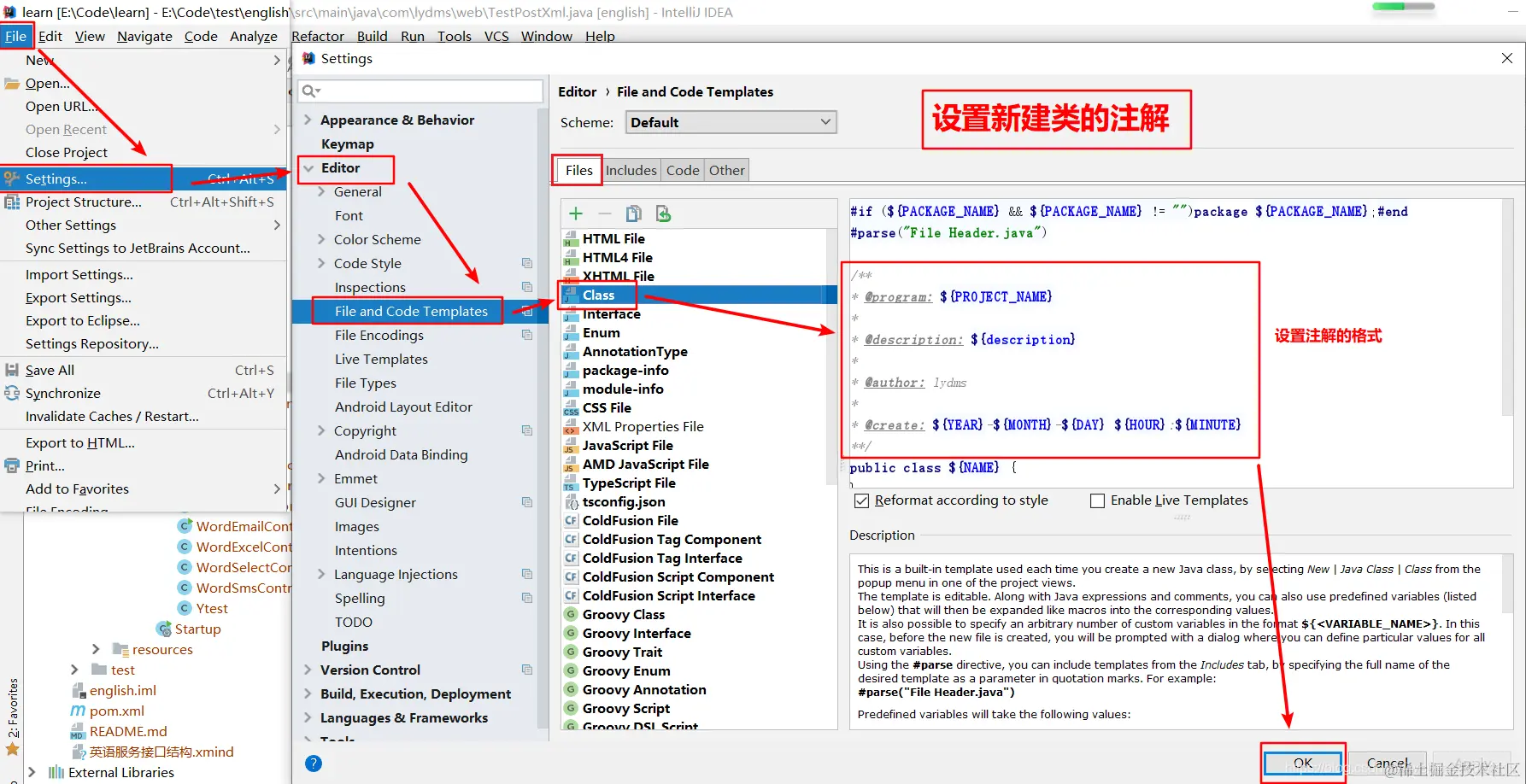Click the Editor breadcrumb link
The image size is (1526, 784).
pyautogui.click(x=577, y=91)
